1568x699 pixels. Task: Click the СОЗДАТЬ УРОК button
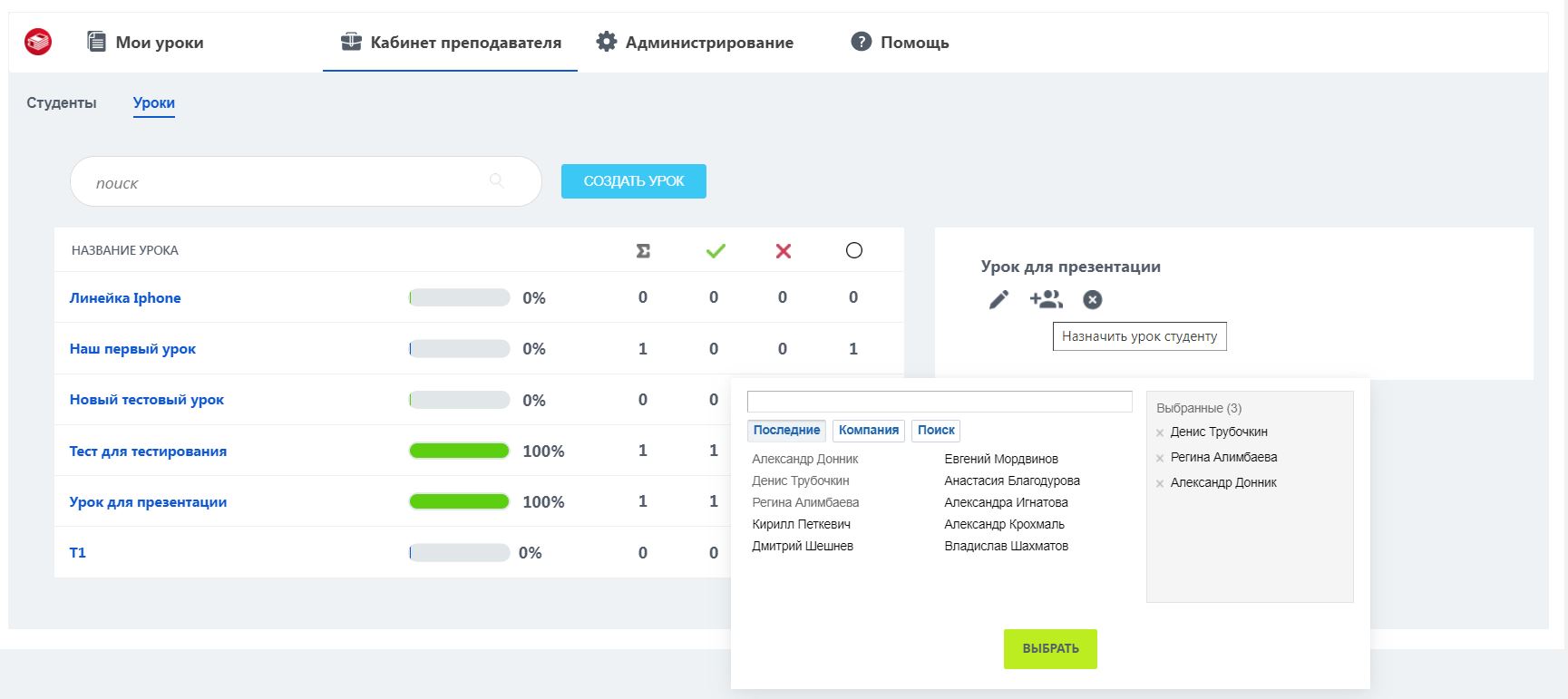tap(634, 181)
